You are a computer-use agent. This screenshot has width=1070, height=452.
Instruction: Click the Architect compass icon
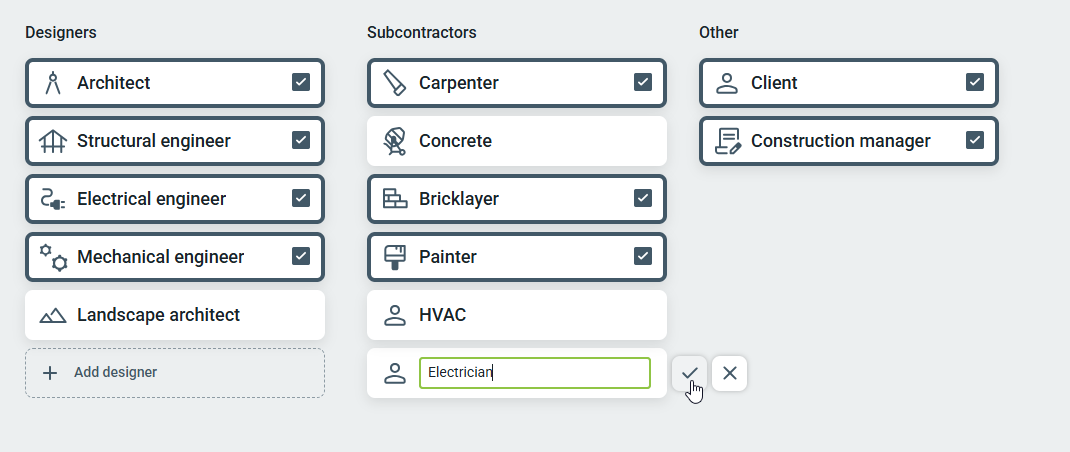coord(53,83)
